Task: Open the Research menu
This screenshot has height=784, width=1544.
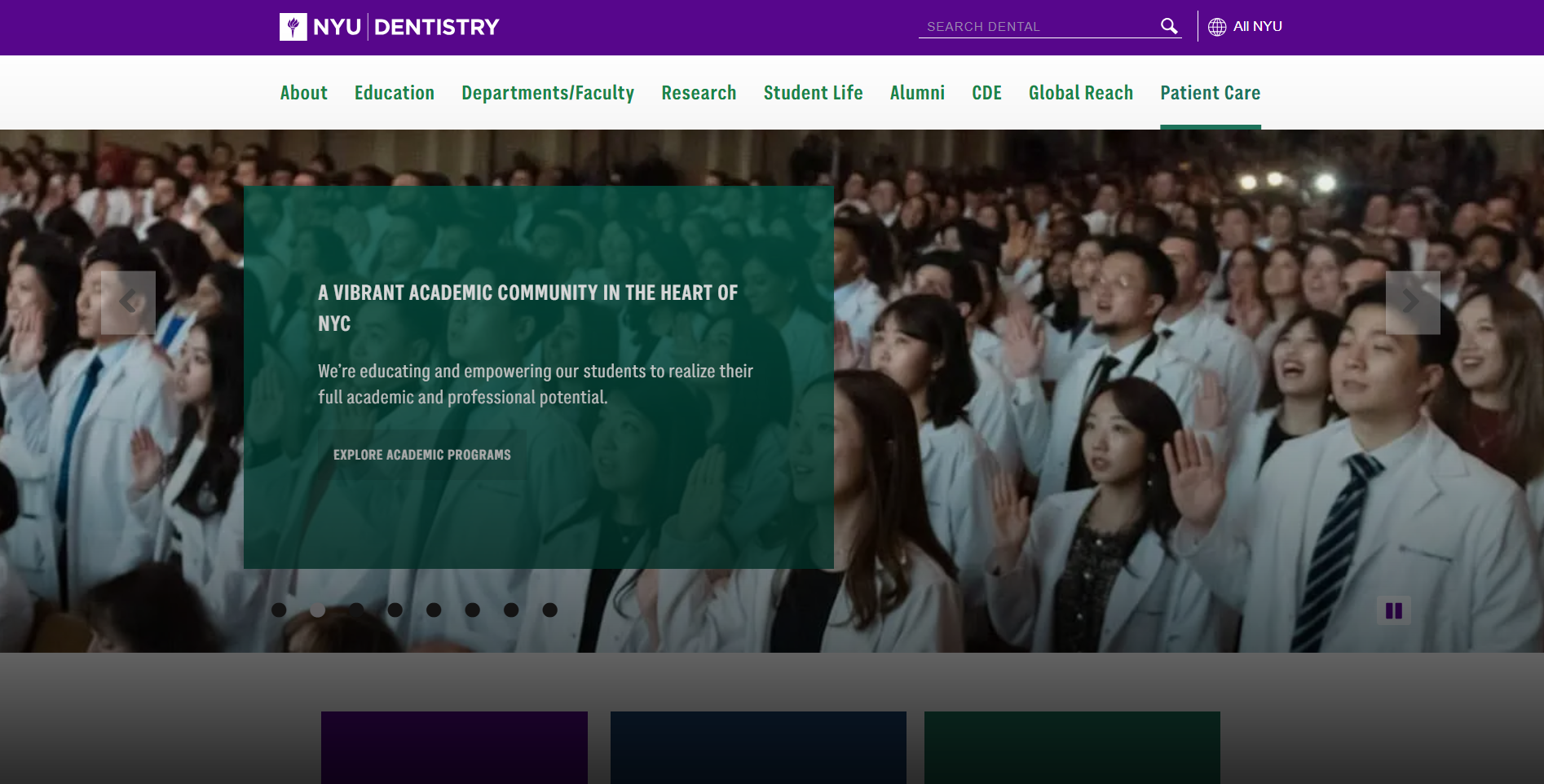Action: tap(699, 93)
